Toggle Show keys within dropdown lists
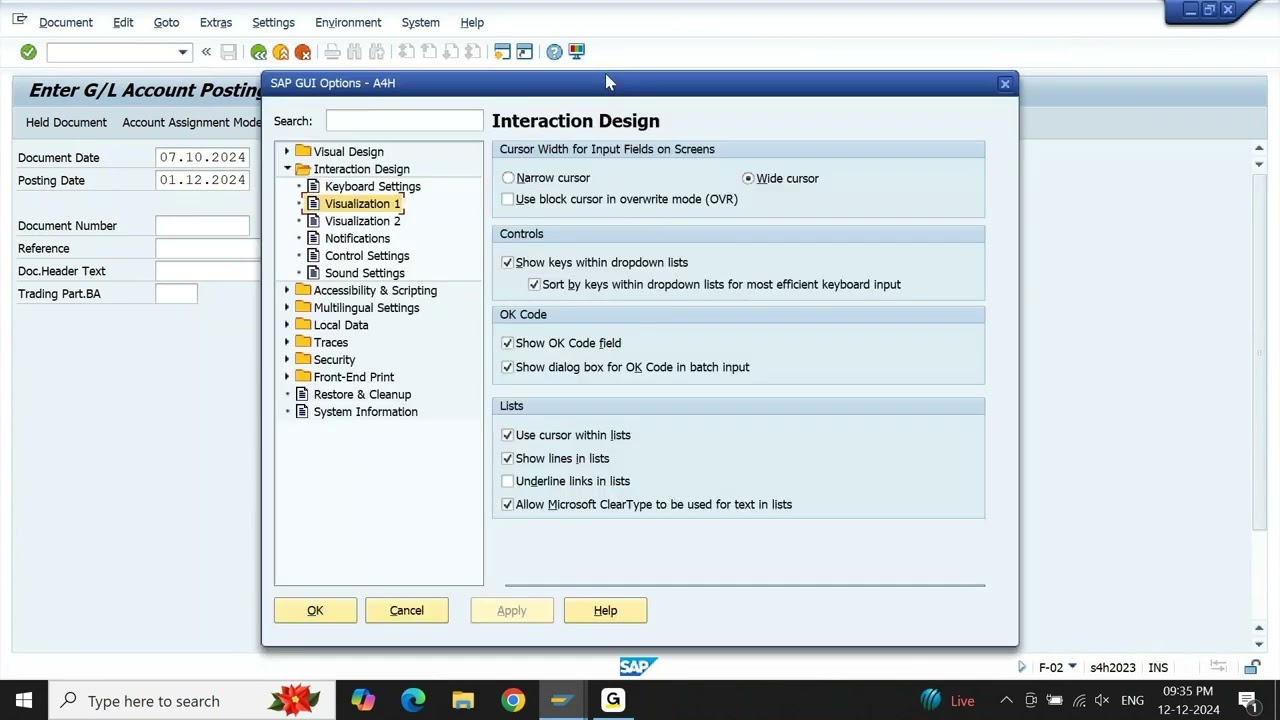This screenshot has height=720, width=1280. click(507, 262)
